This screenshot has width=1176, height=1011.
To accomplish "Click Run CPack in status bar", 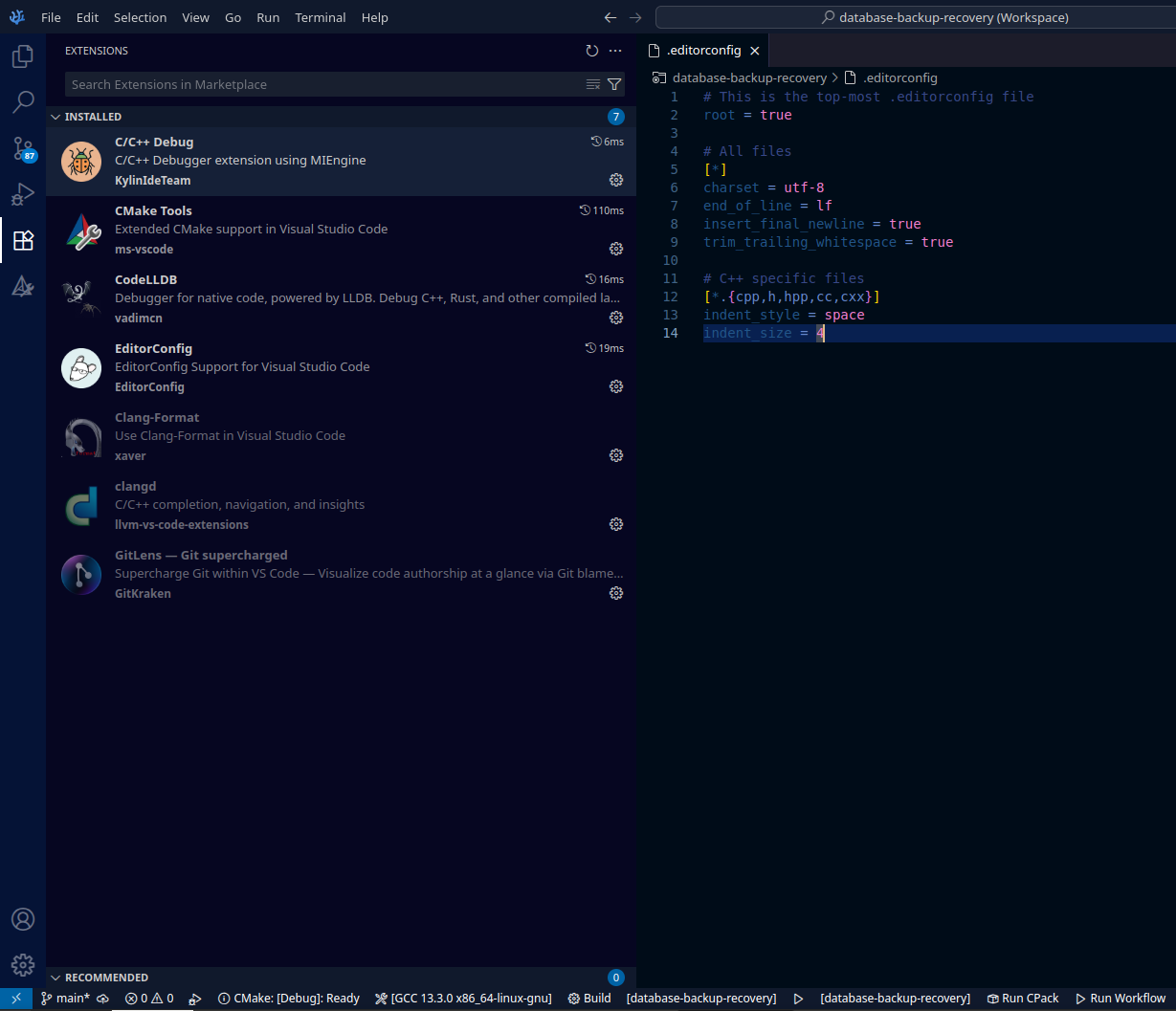I will [x=1023, y=999].
